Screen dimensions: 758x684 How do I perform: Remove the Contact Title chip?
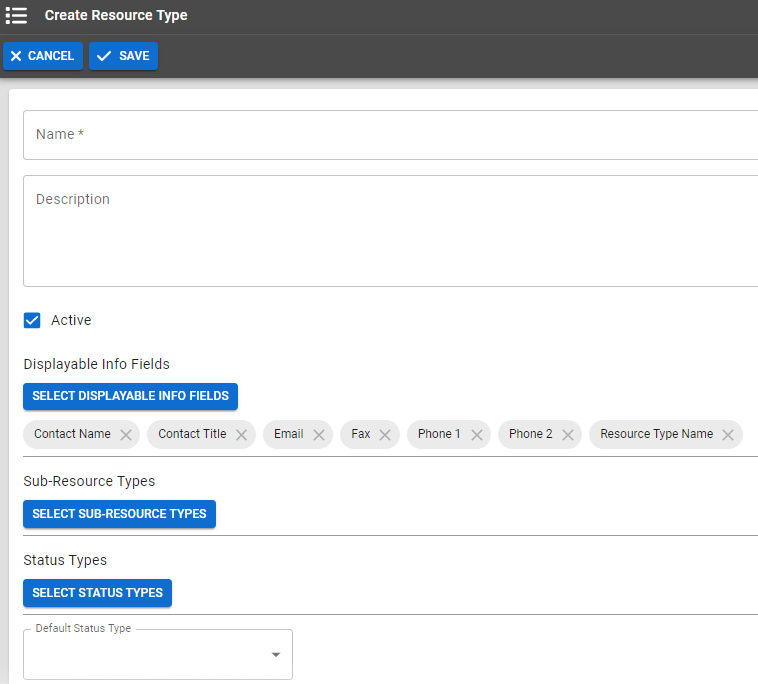(242, 435)
